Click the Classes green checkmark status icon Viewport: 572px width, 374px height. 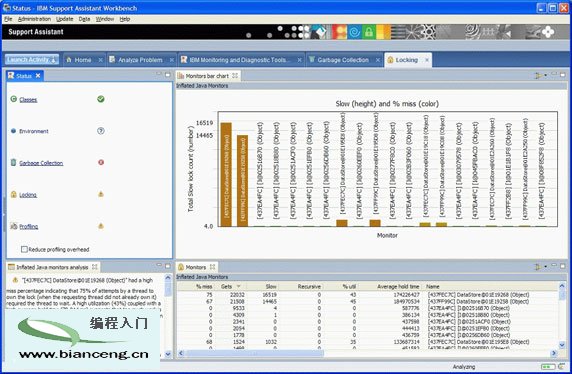(101, 99)
